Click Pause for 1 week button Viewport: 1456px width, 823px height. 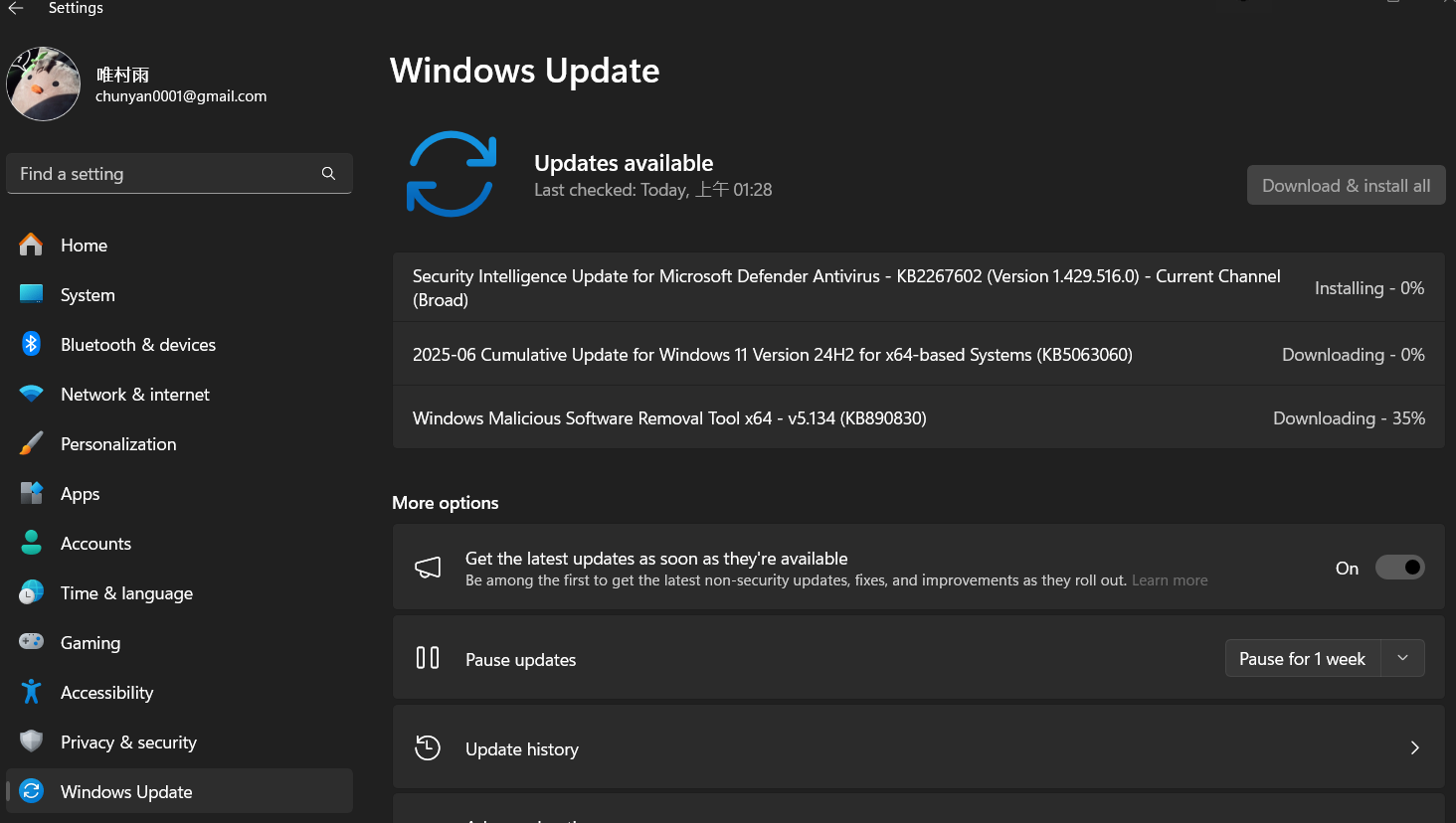1303,658
